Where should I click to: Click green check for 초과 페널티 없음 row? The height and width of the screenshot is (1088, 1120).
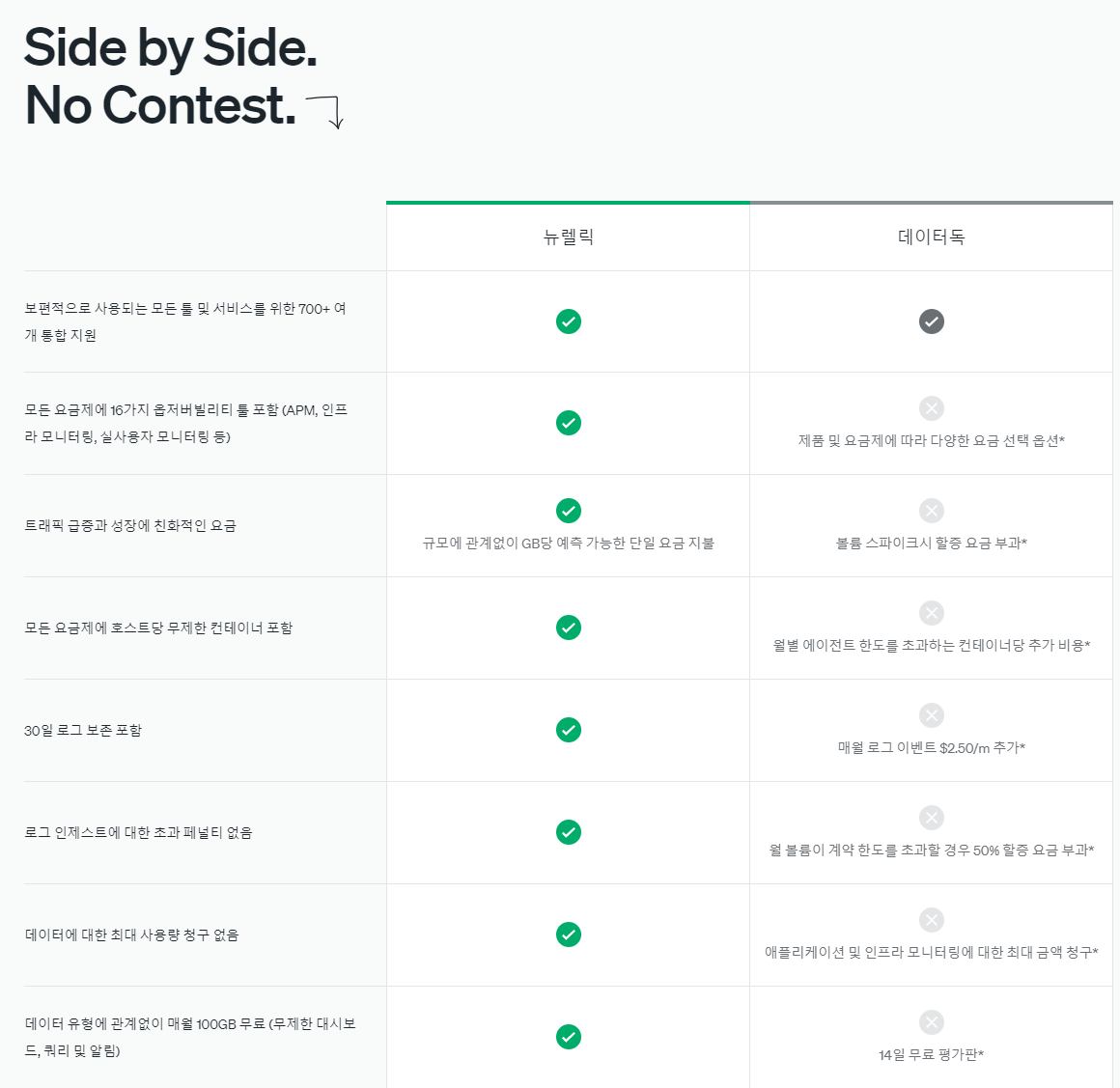(569, 832)
